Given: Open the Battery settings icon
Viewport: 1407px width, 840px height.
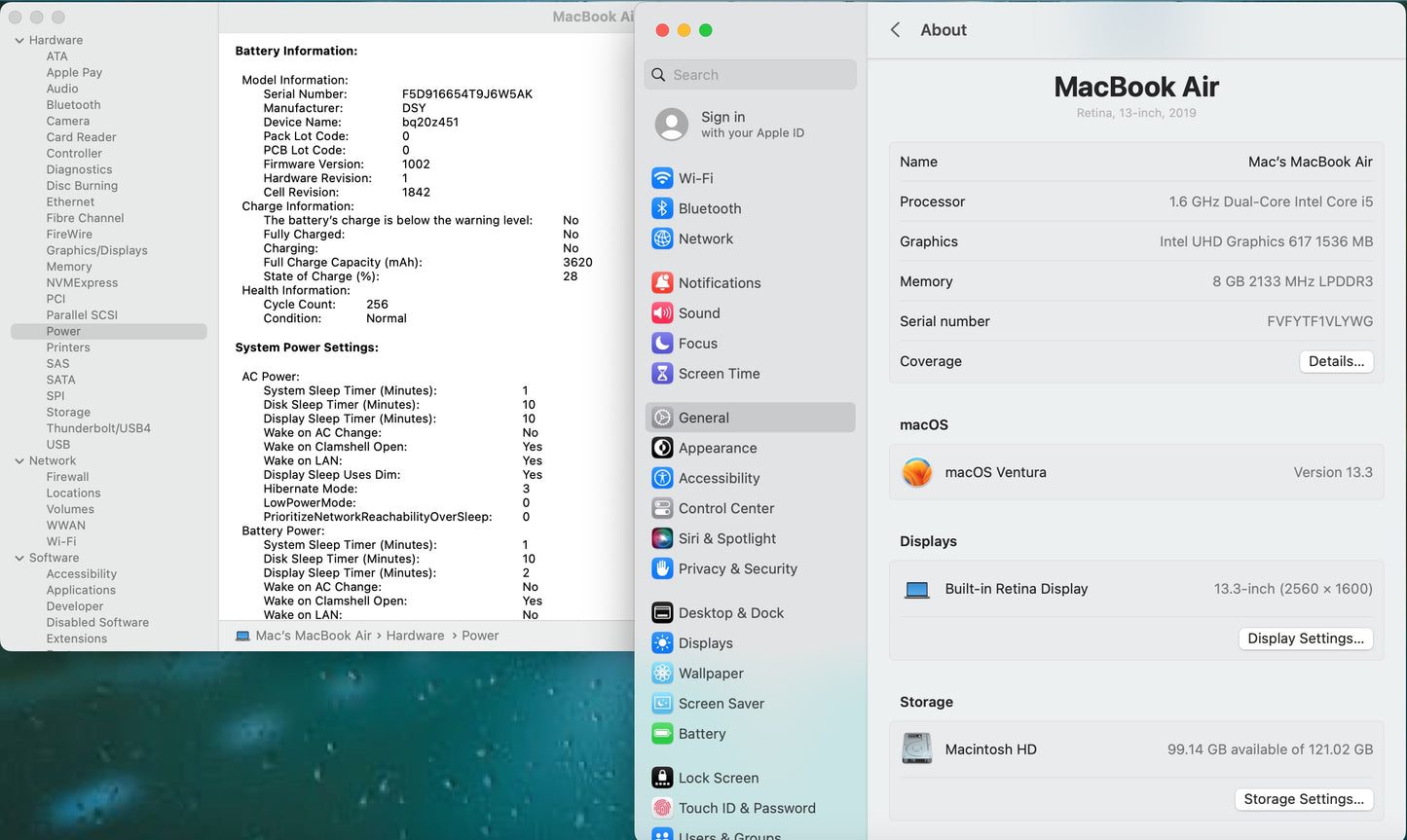Looking at the screenshot, I should pyautogui.click(x=662, y=734).
